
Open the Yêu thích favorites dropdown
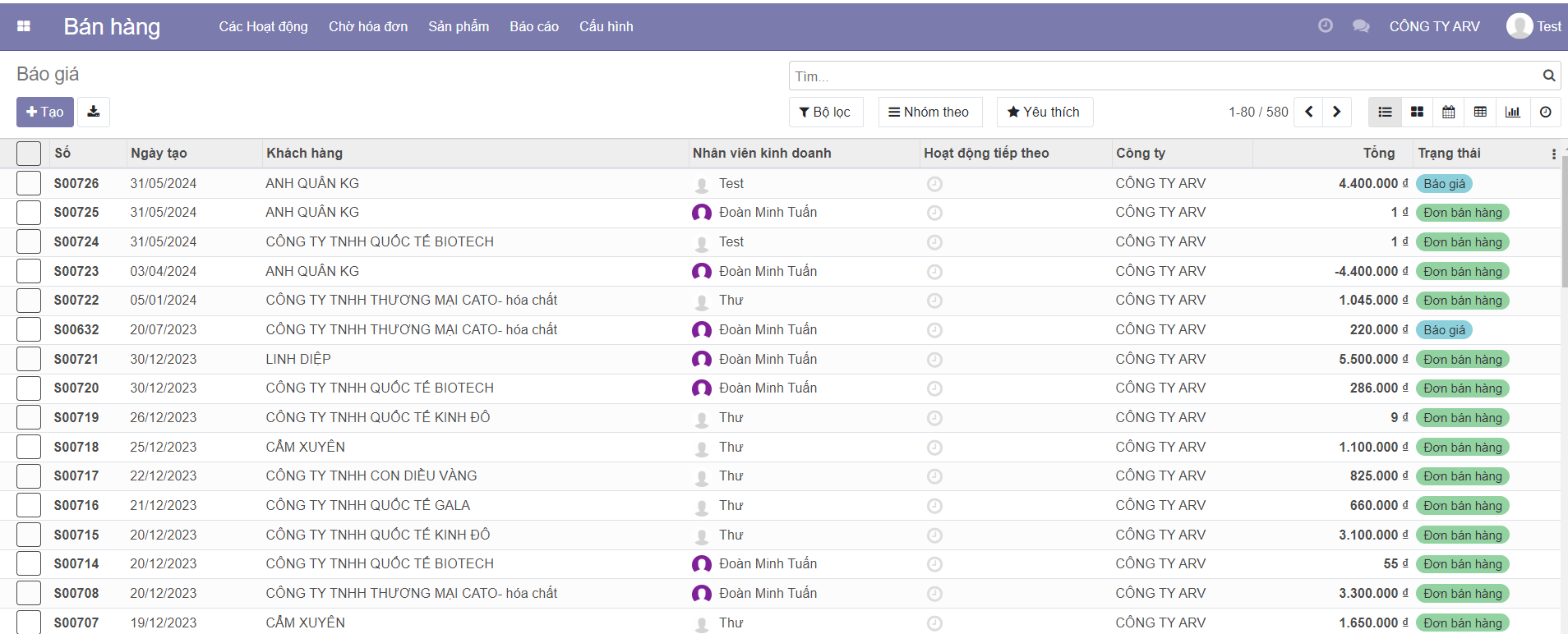pyautogui.click(x=1044, y=112)
